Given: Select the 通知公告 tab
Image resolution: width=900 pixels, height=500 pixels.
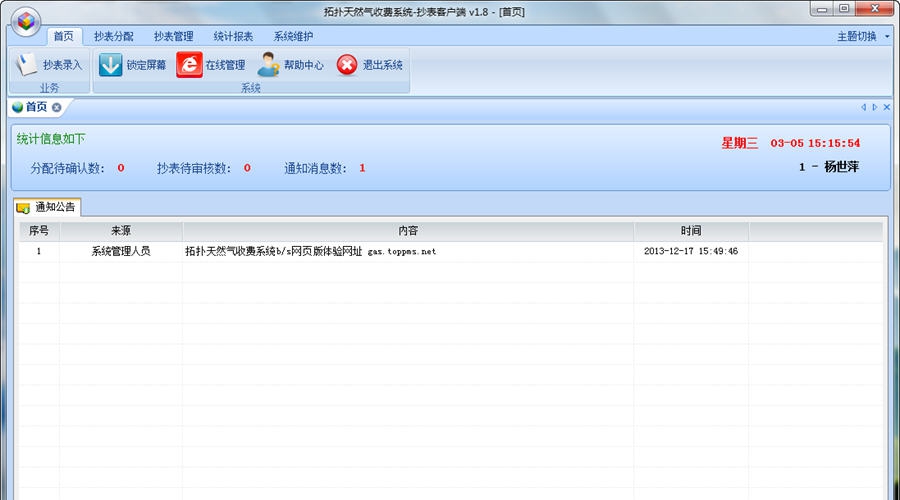Looking at the screenshot, I should coord(47,207).
